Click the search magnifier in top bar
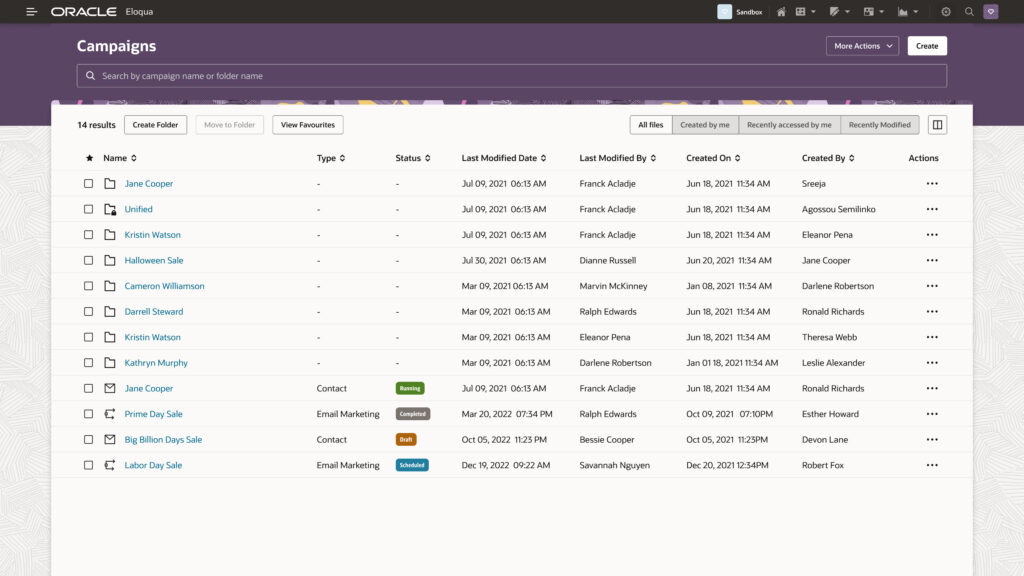The image size is (1024, 576). coord(969,12)
